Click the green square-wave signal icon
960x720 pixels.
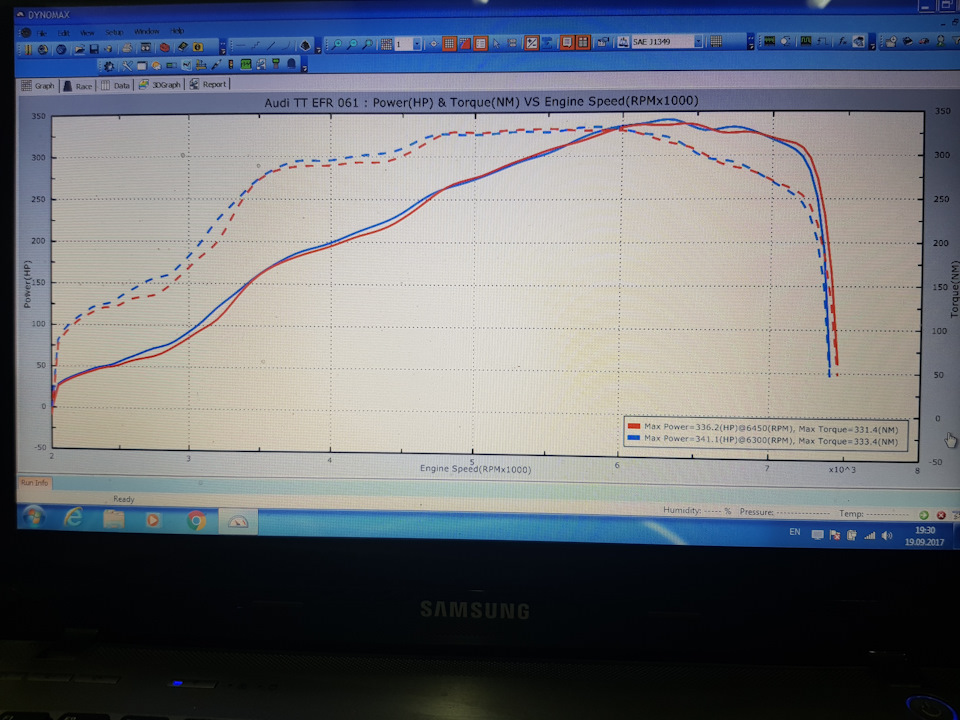806,42
